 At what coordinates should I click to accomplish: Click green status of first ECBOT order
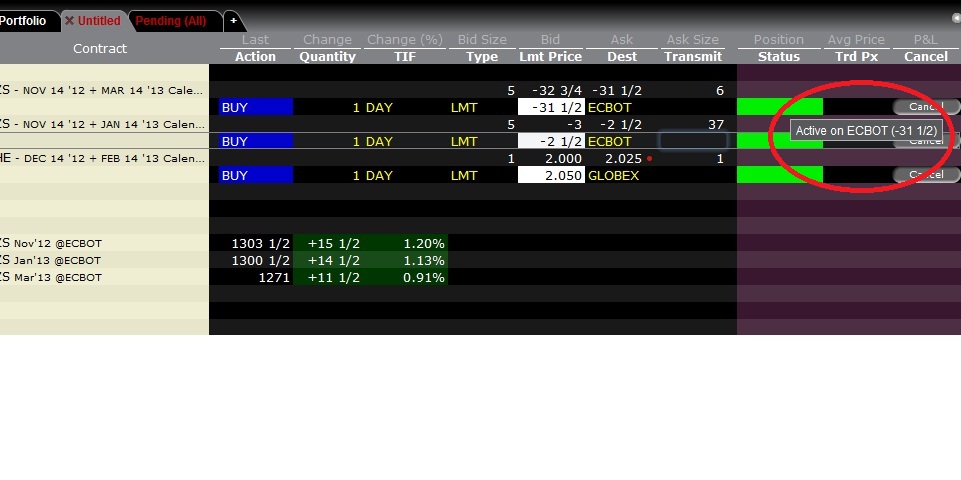click(x=780, y=107)
